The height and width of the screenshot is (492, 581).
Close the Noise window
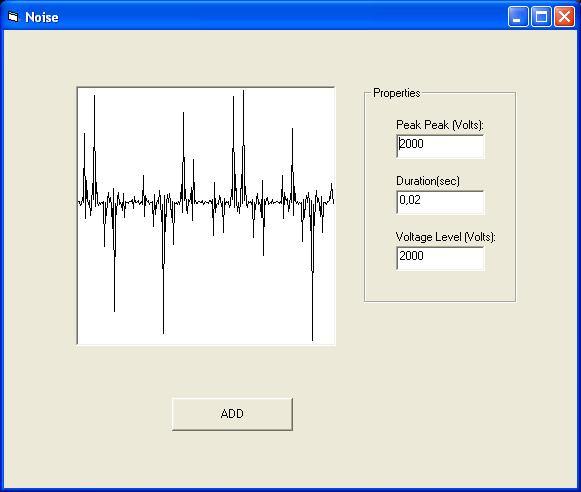tap(564, 17)
